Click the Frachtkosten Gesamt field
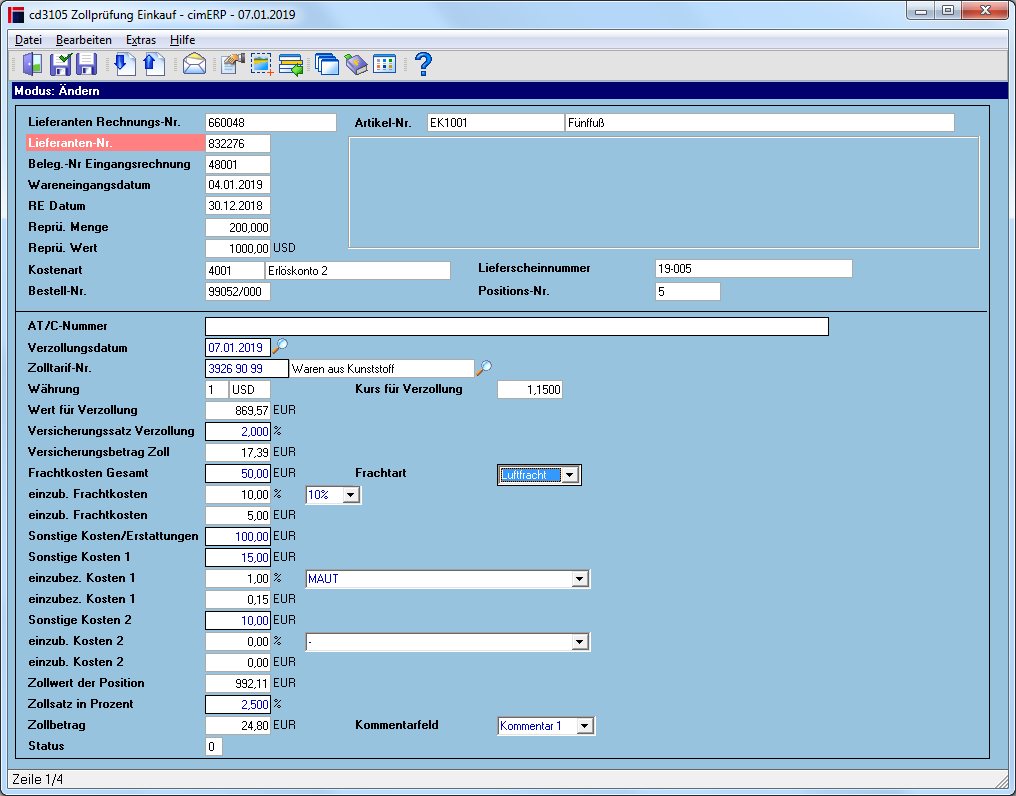 click(238, 474)
